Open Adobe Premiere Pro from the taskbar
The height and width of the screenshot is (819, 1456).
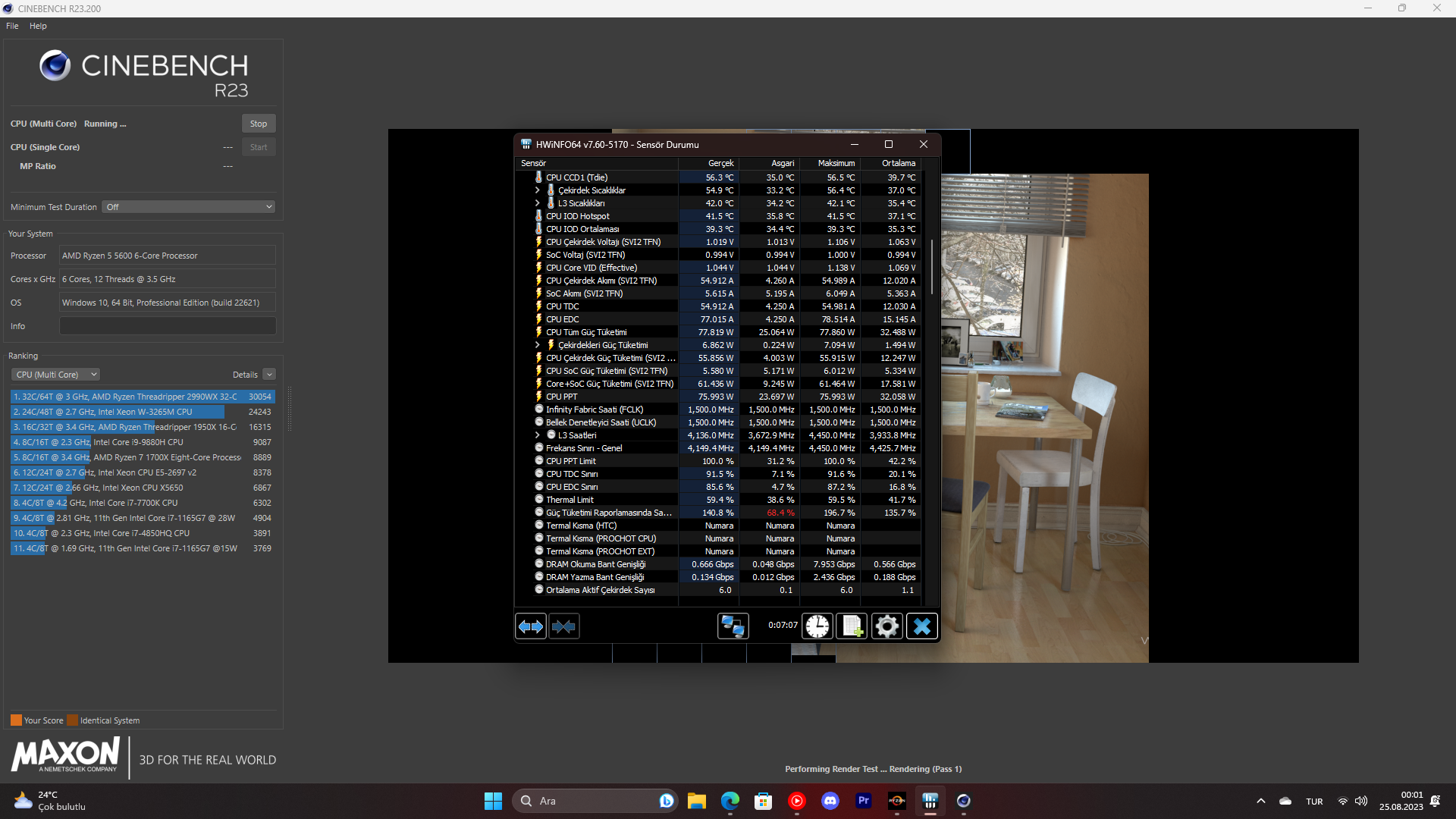click(x=863, y=801)
